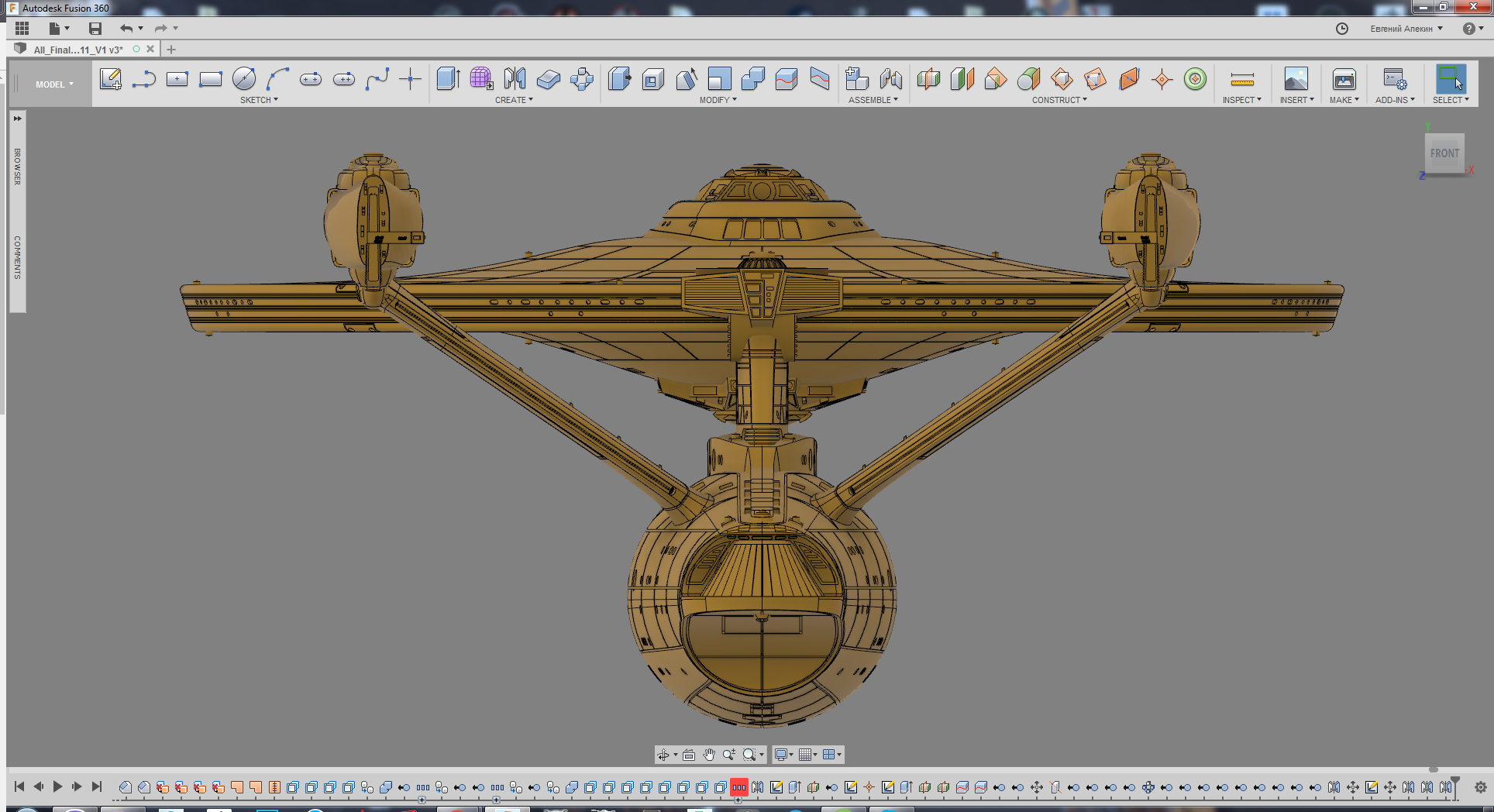This screenshot has width=1494, height=812.
Task: Activate the Extrude tool
Action: pyautogui.click(x=449, y=78)
